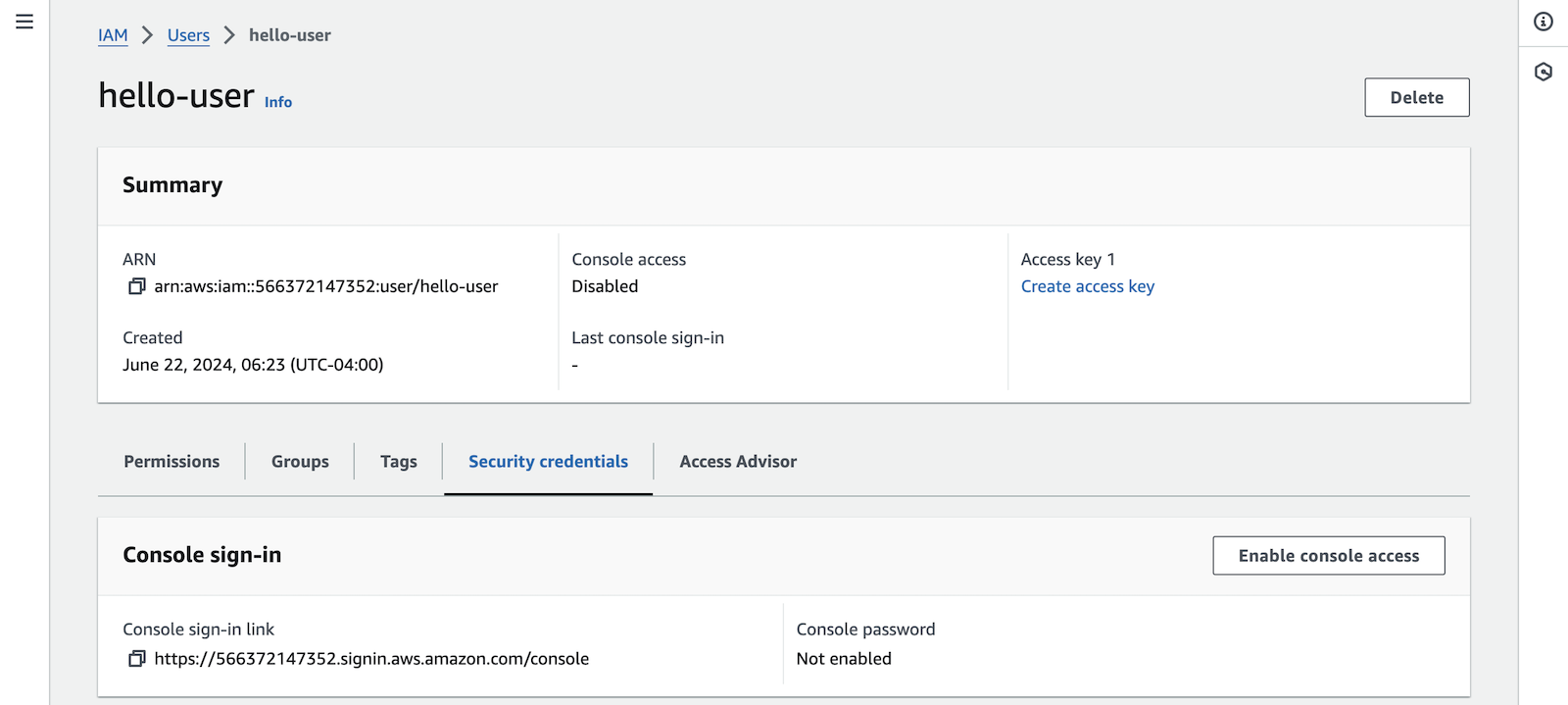Open the Users breadcrumb link

point(188,35)
